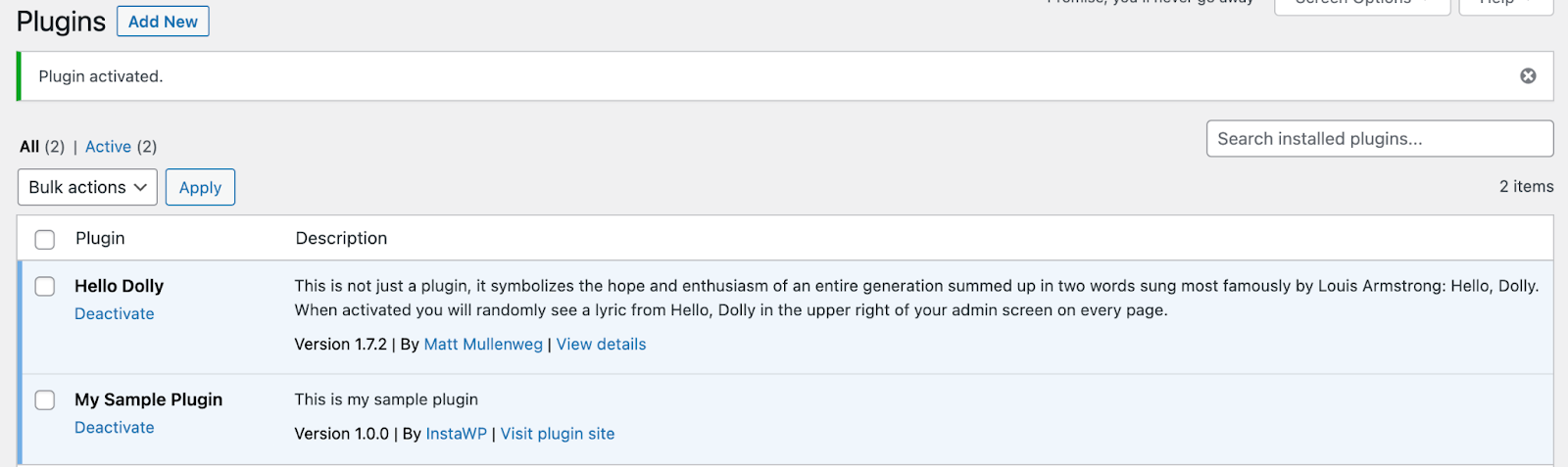Dismiss the Plugin activated notice
Screen dimensions: 1568x467
tap(1528, 76)
